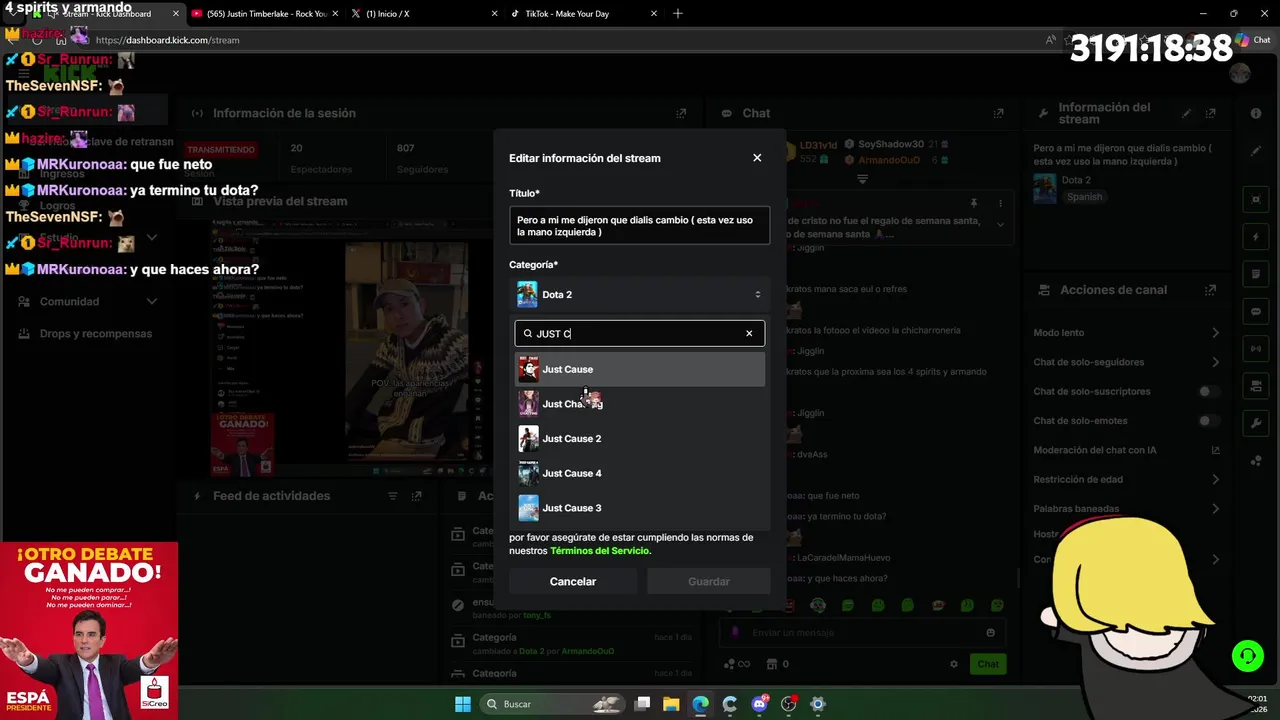The height and width of the screenshot is (720, 1280).
Task: Open OBS Studio from the taskbar
Action: click(788, 704)
